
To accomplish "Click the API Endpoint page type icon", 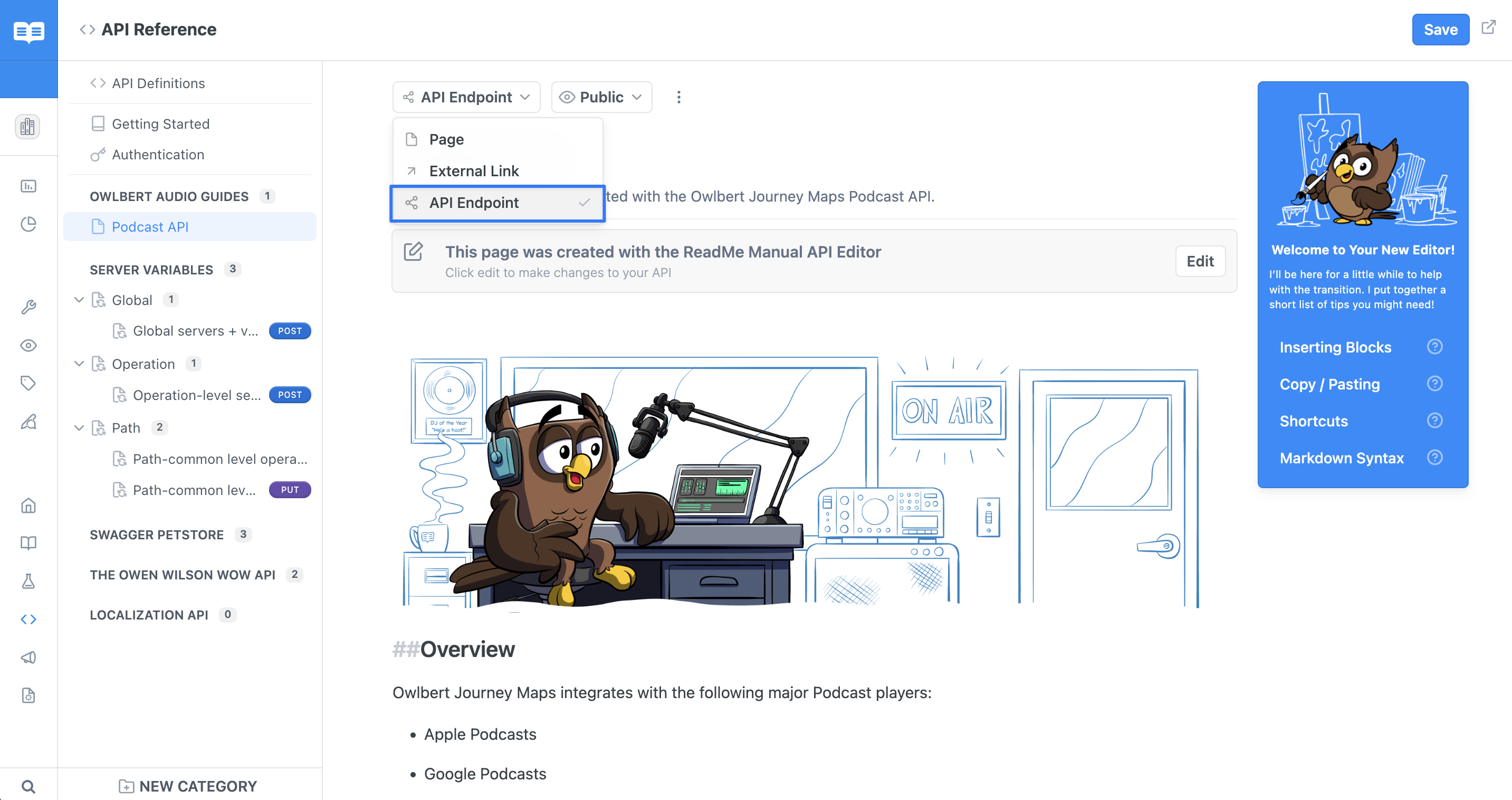I will [411, 203].
